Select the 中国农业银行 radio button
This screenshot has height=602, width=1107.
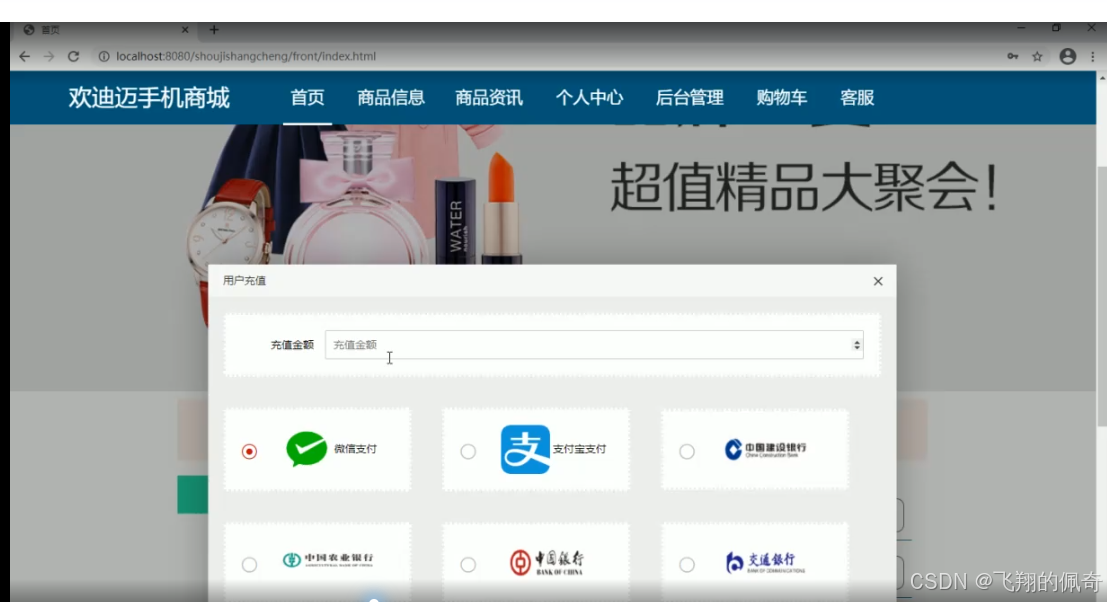point(249,565)
